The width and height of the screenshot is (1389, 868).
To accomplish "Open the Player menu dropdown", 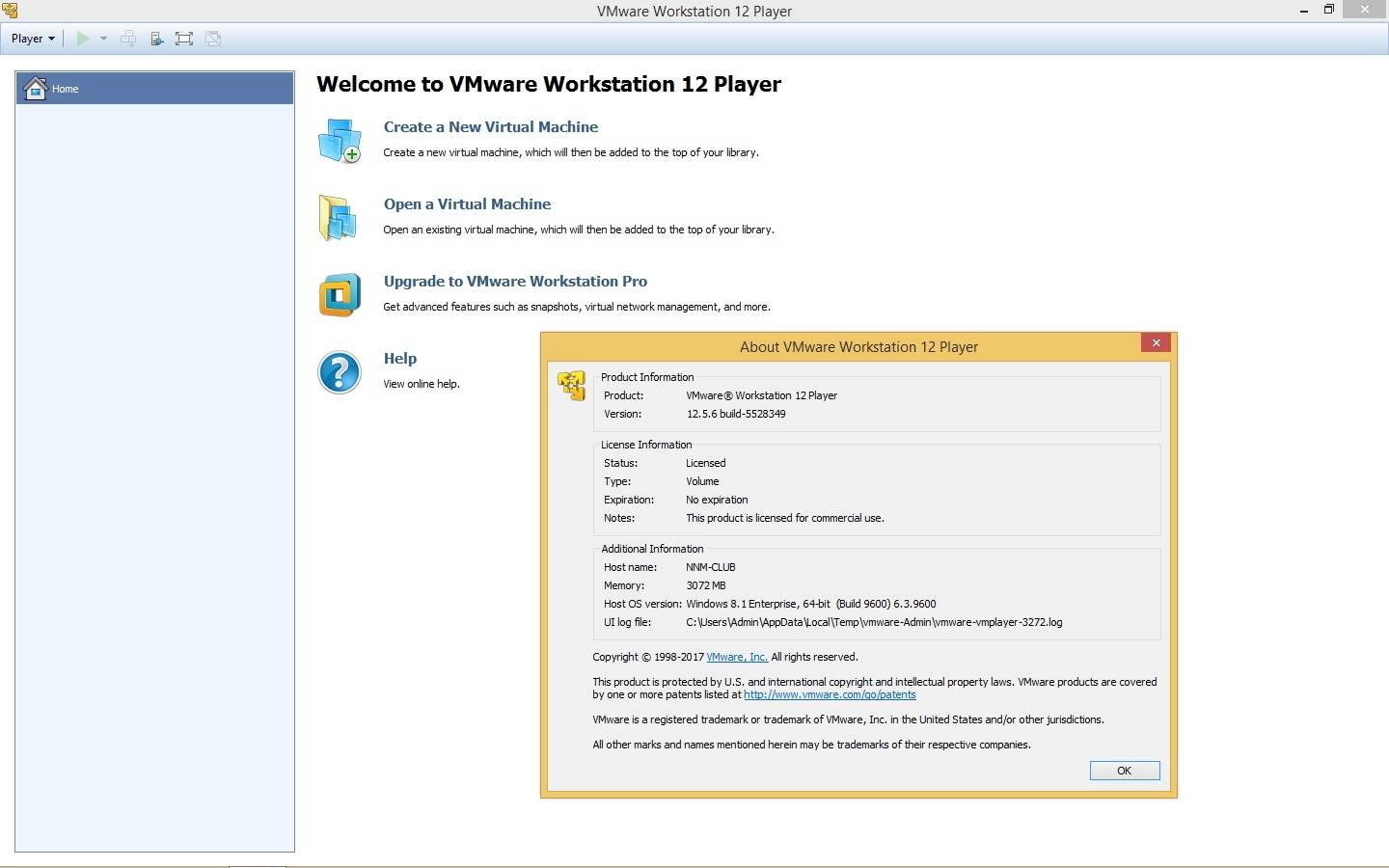I will coord(33,39).
